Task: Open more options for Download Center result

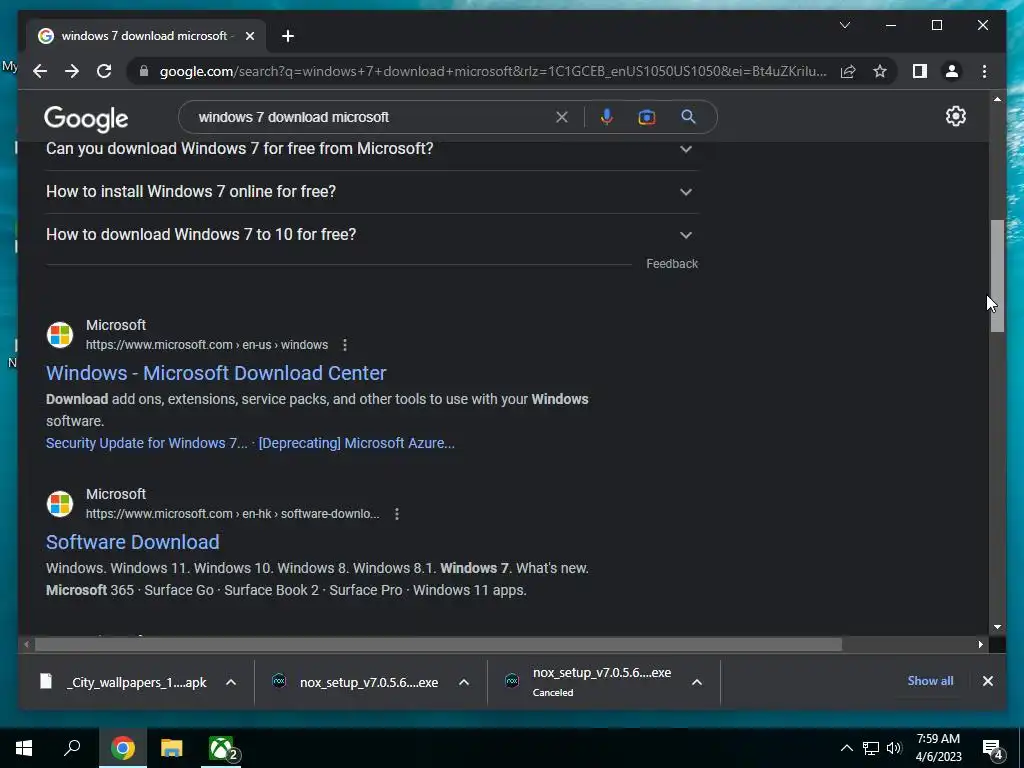Action: [345, 345]
